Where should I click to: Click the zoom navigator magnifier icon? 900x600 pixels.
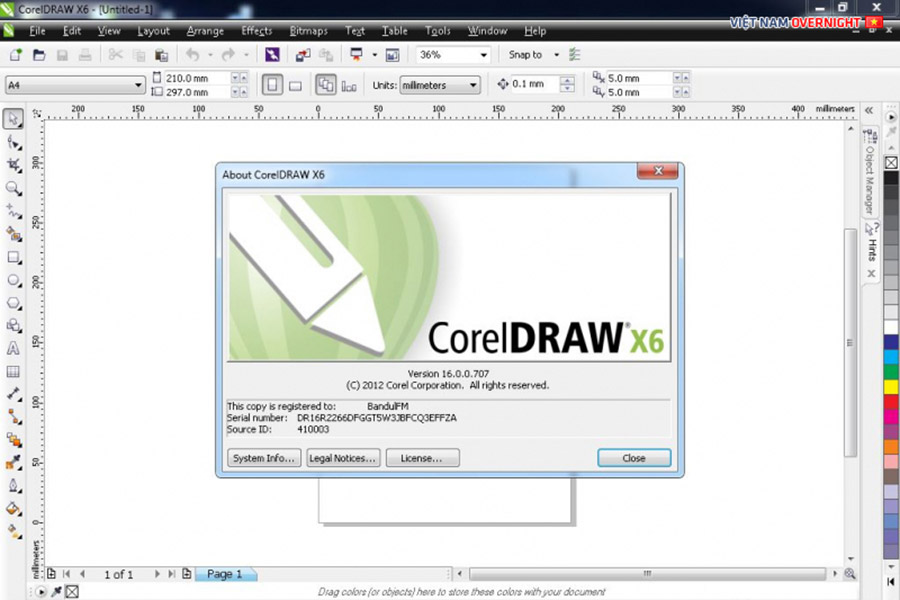coord(849,574)
